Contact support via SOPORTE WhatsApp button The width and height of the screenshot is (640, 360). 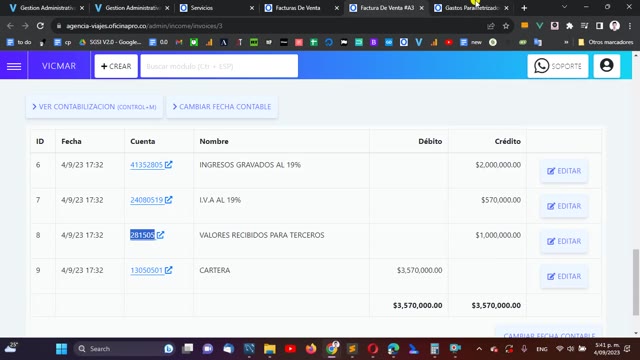558,66
